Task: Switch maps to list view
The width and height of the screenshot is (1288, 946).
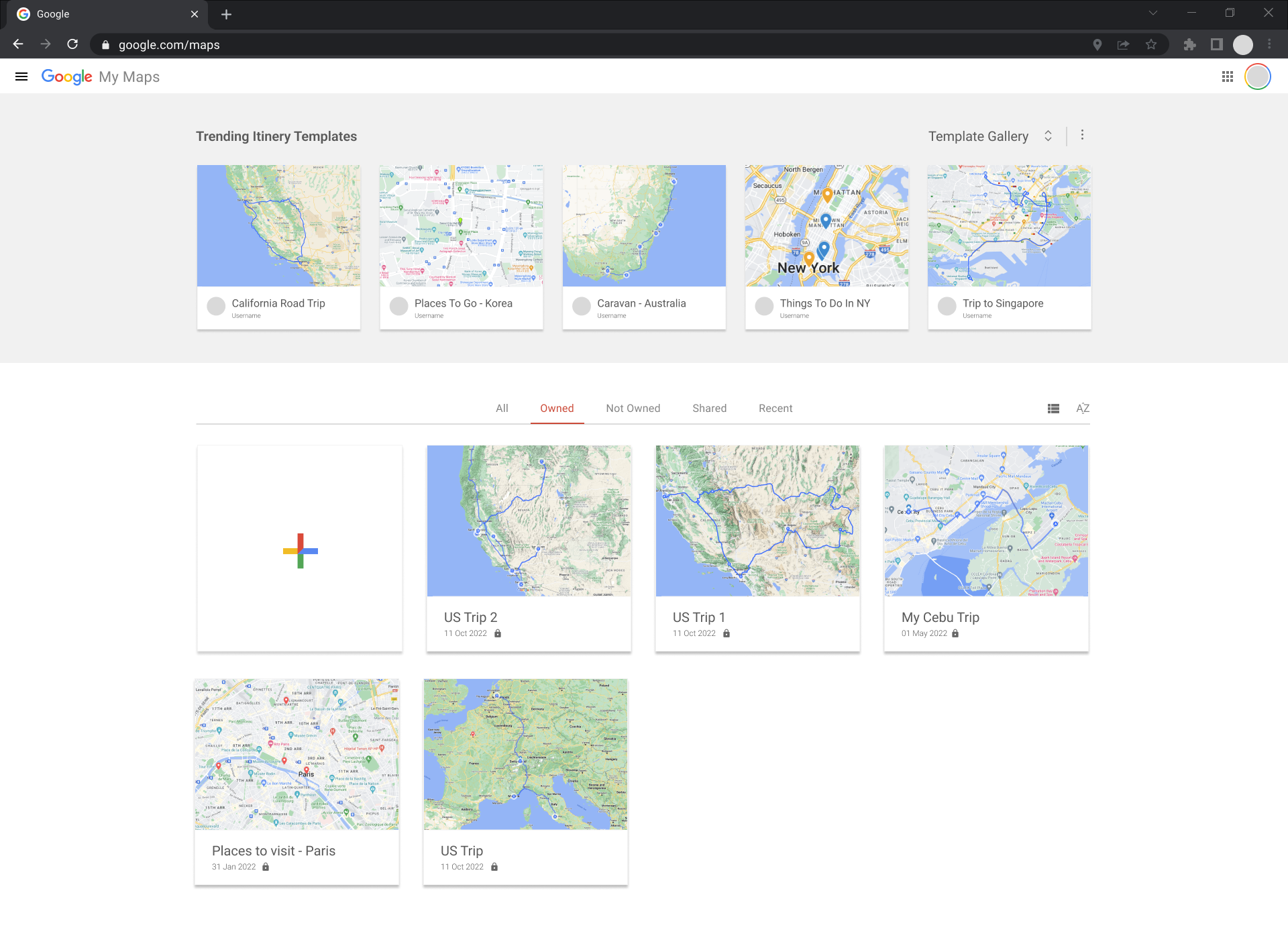Action: pos(1053,409)
